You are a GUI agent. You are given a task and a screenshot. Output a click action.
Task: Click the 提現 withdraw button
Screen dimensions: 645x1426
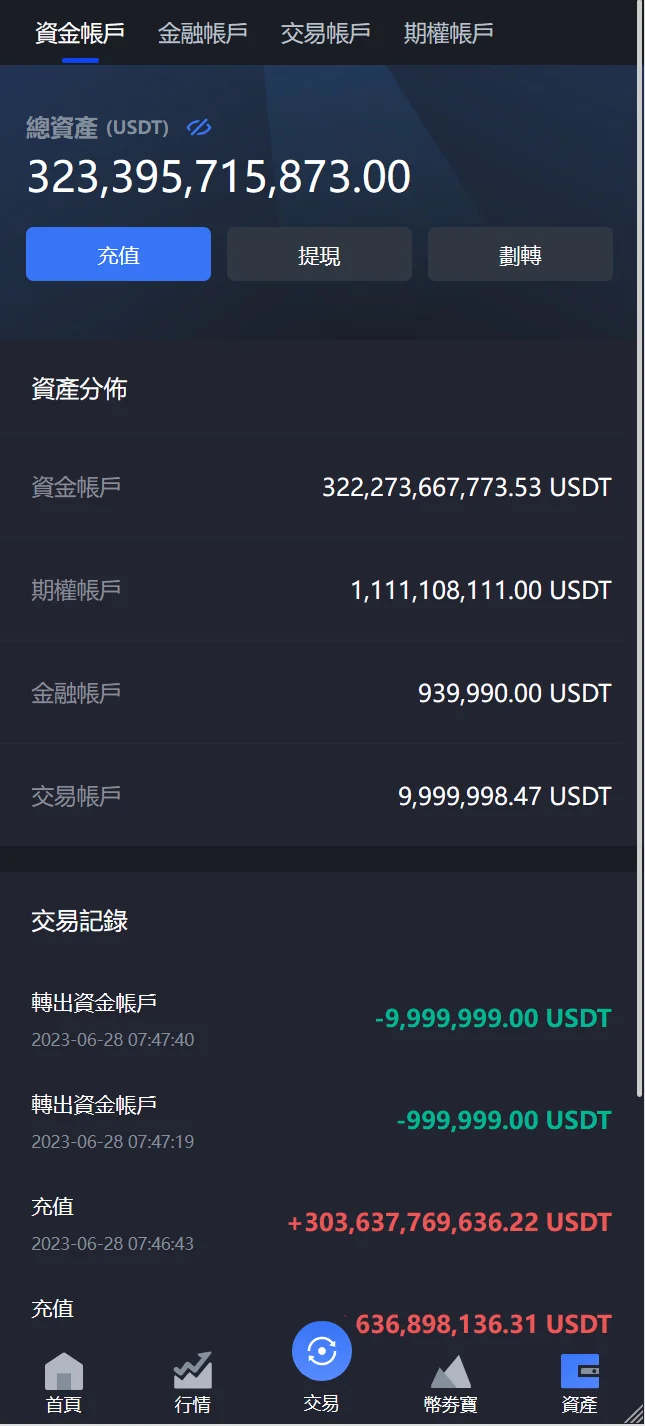pyautogui.click(x=319, y=255)
